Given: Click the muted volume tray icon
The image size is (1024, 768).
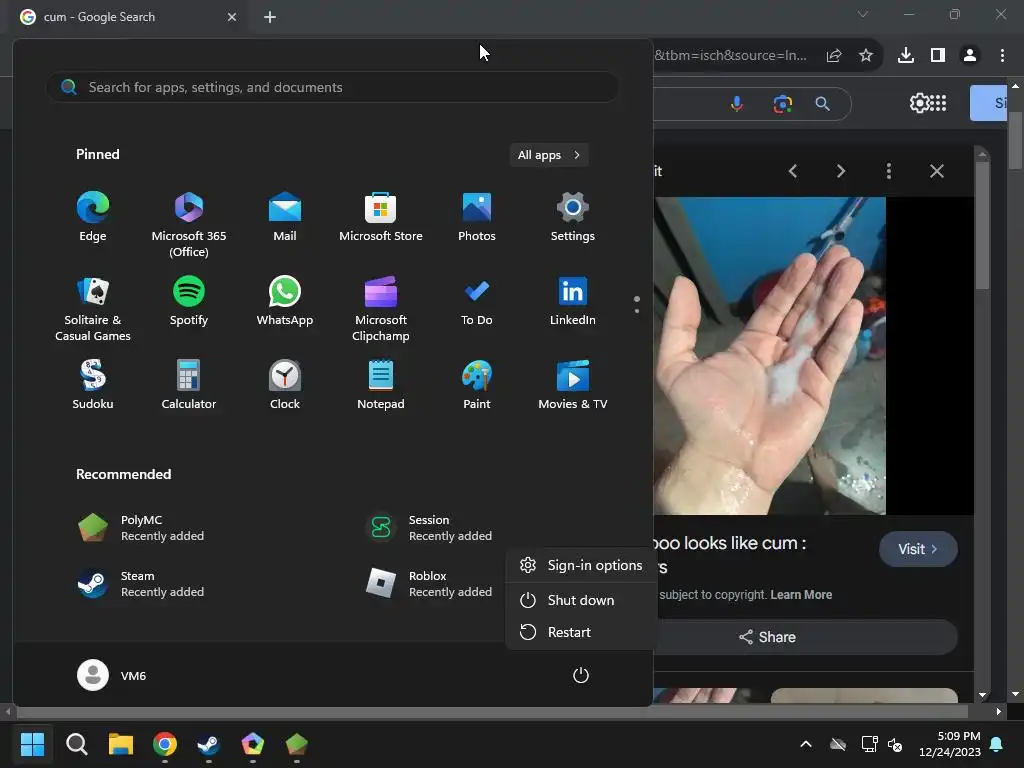Looking at the screenshot, I should coord(895,744).
